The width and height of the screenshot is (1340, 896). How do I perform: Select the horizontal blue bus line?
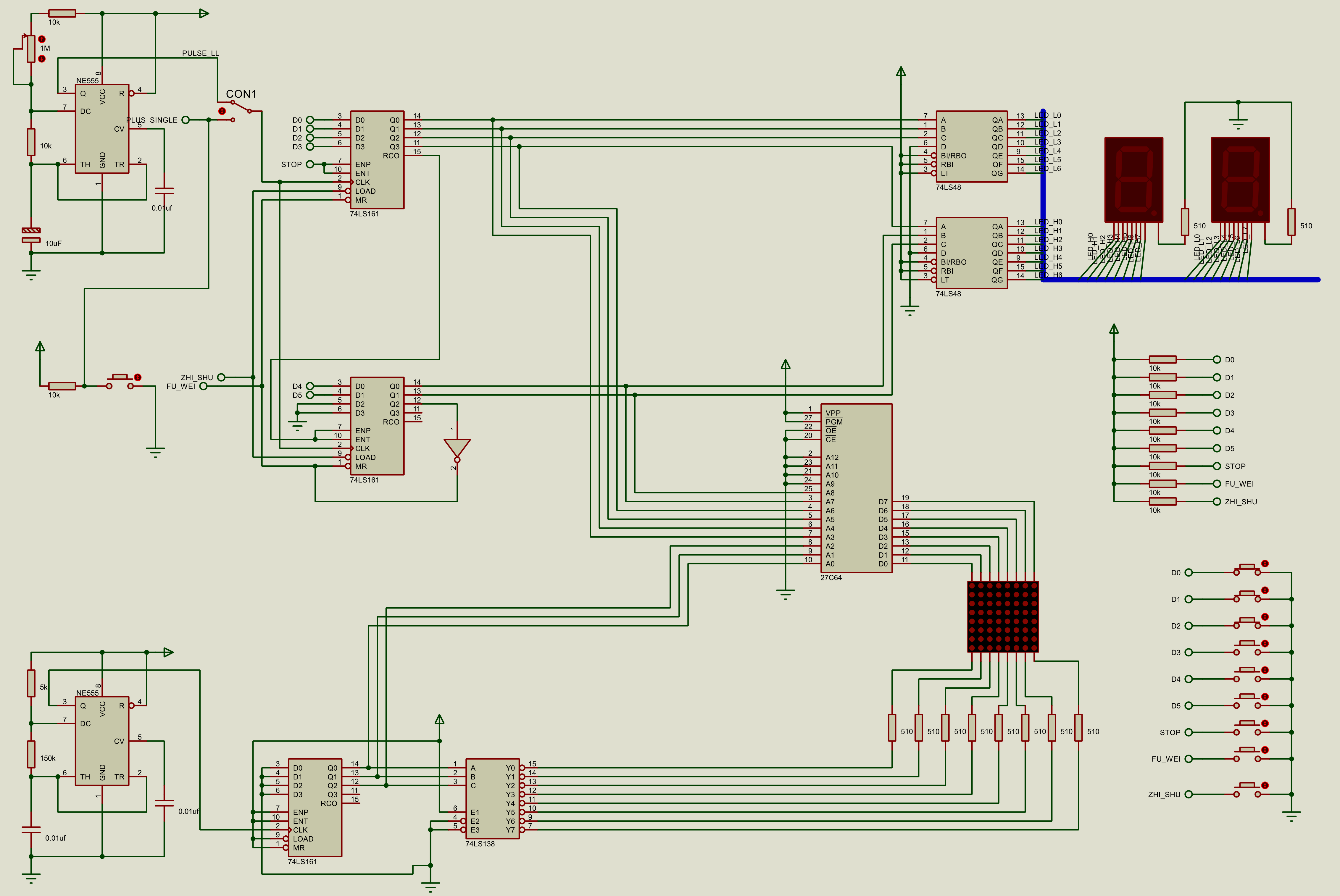click(x=1181, y=280)
